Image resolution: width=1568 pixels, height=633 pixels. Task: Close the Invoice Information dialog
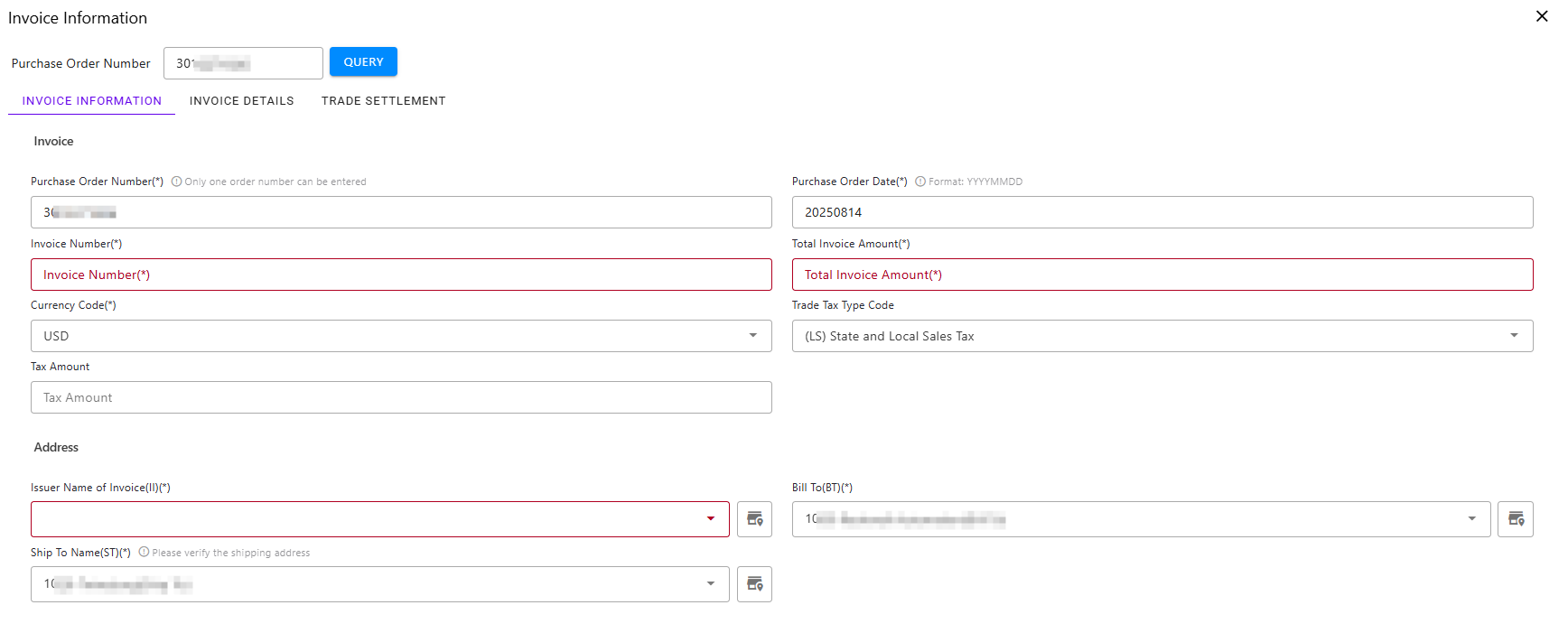point(1542,16)
